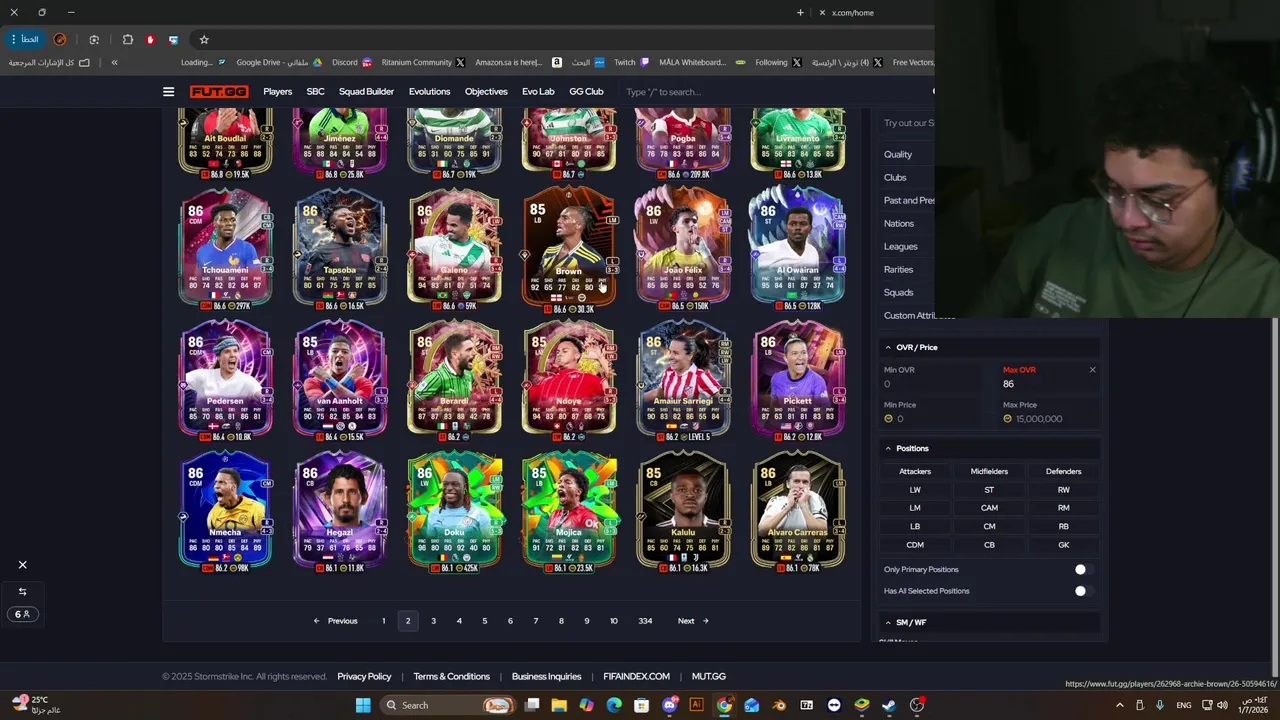The width and height of the screenshot is (1280, 720).
Task: Select the Attackers position group
Action: (915, 471)
